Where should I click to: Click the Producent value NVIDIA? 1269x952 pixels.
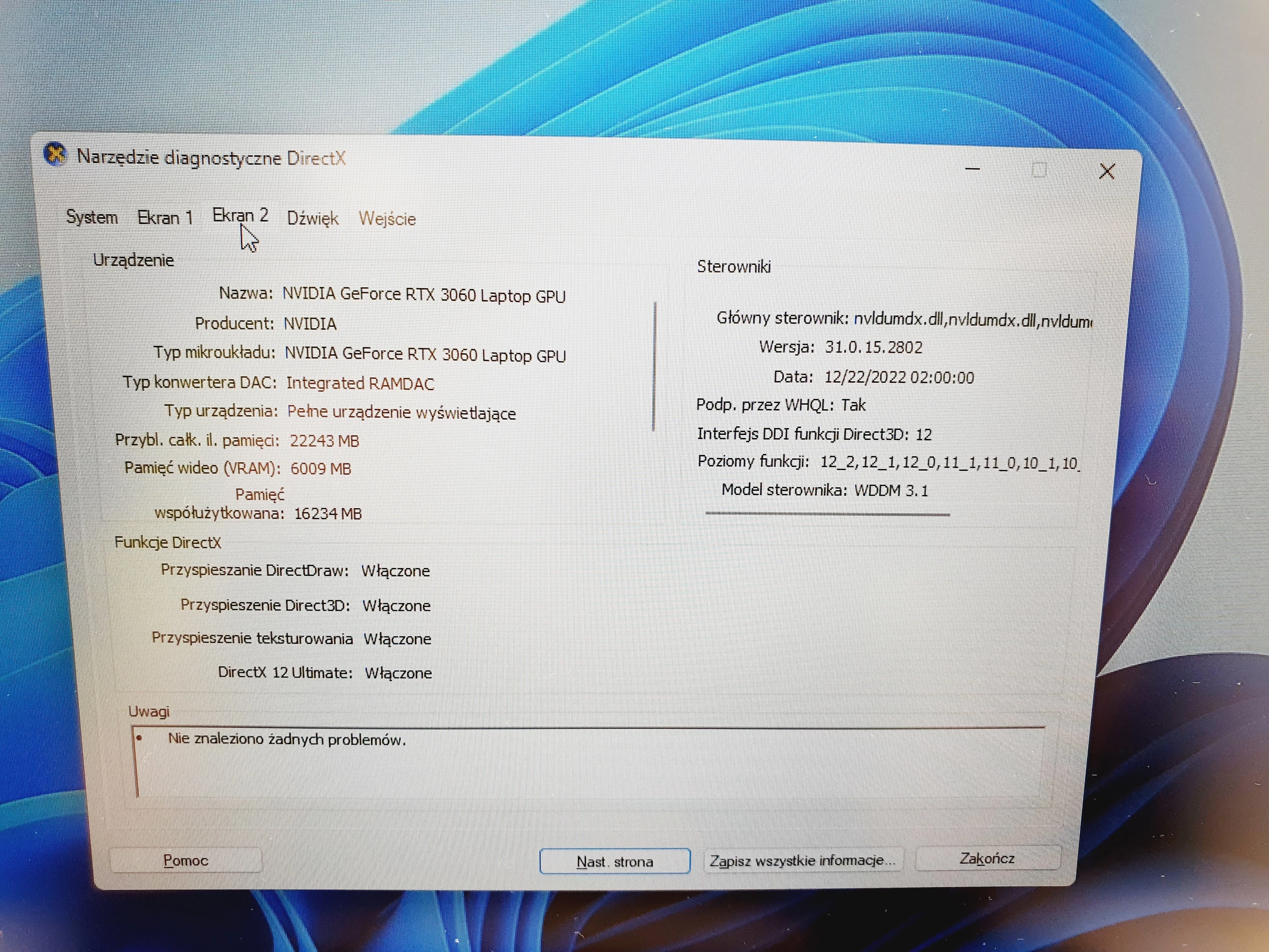(x=310, y=324)
